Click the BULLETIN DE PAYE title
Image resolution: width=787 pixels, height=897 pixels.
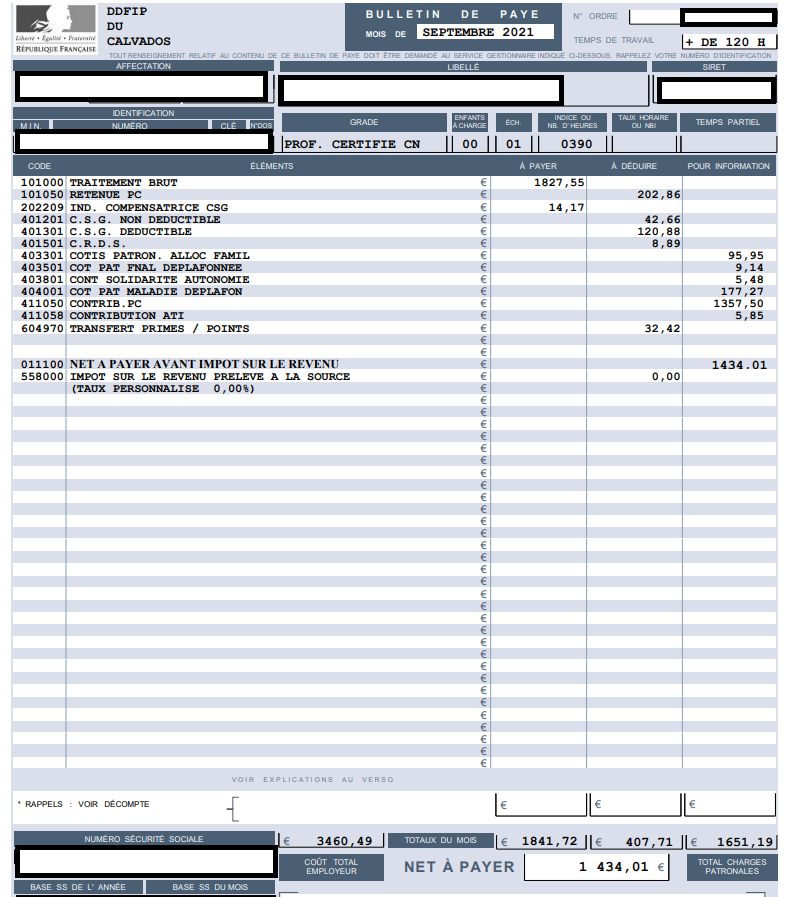click(x=452, y=14)
